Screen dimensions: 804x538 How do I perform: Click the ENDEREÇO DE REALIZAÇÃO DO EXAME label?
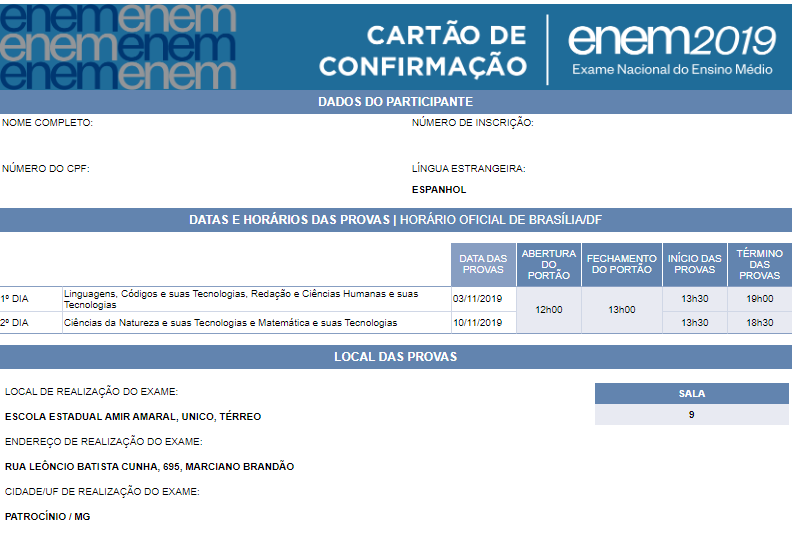click(104, 442)
